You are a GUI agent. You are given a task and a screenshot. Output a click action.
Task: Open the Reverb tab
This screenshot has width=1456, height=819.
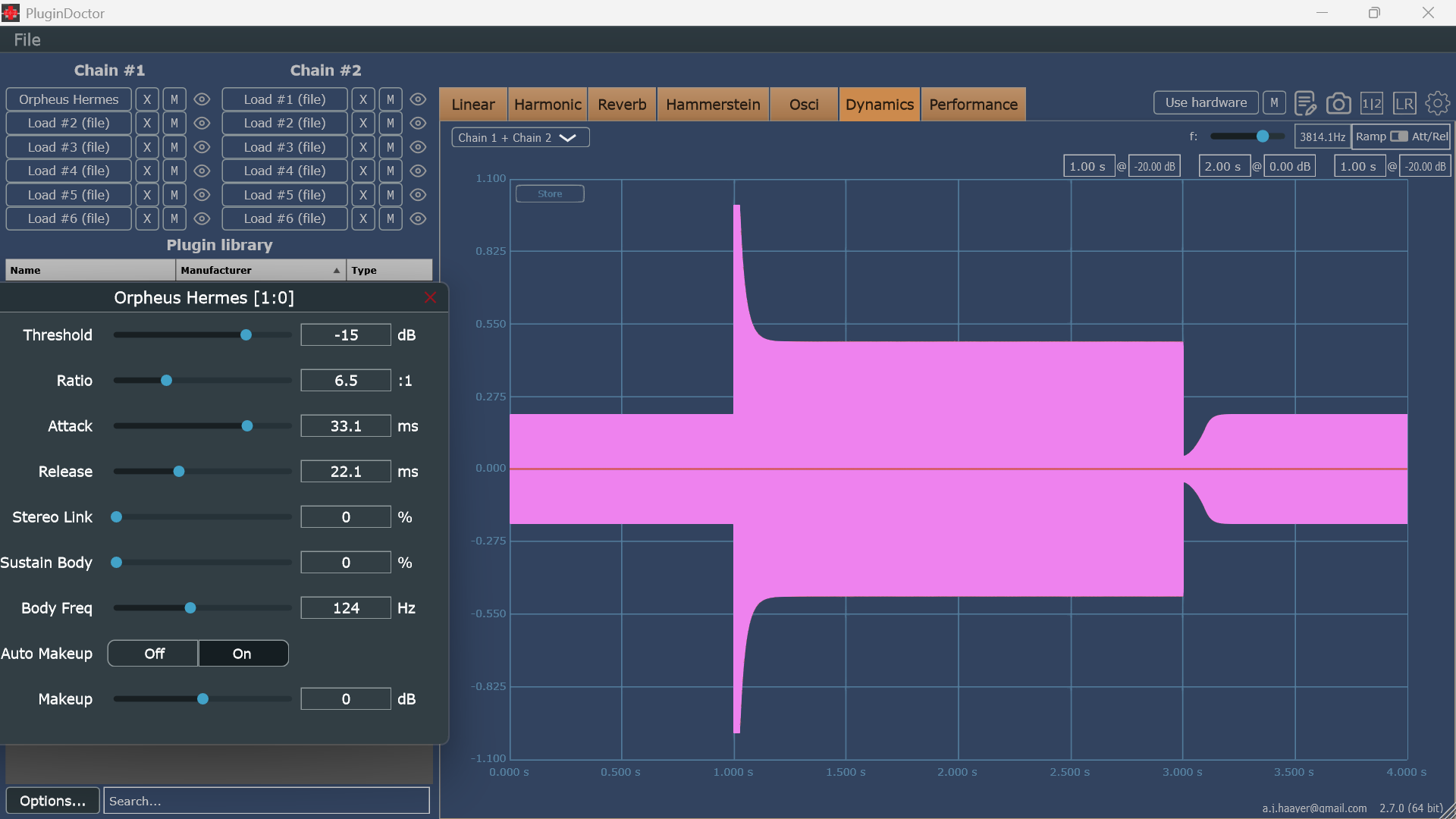tap(622, 105)
